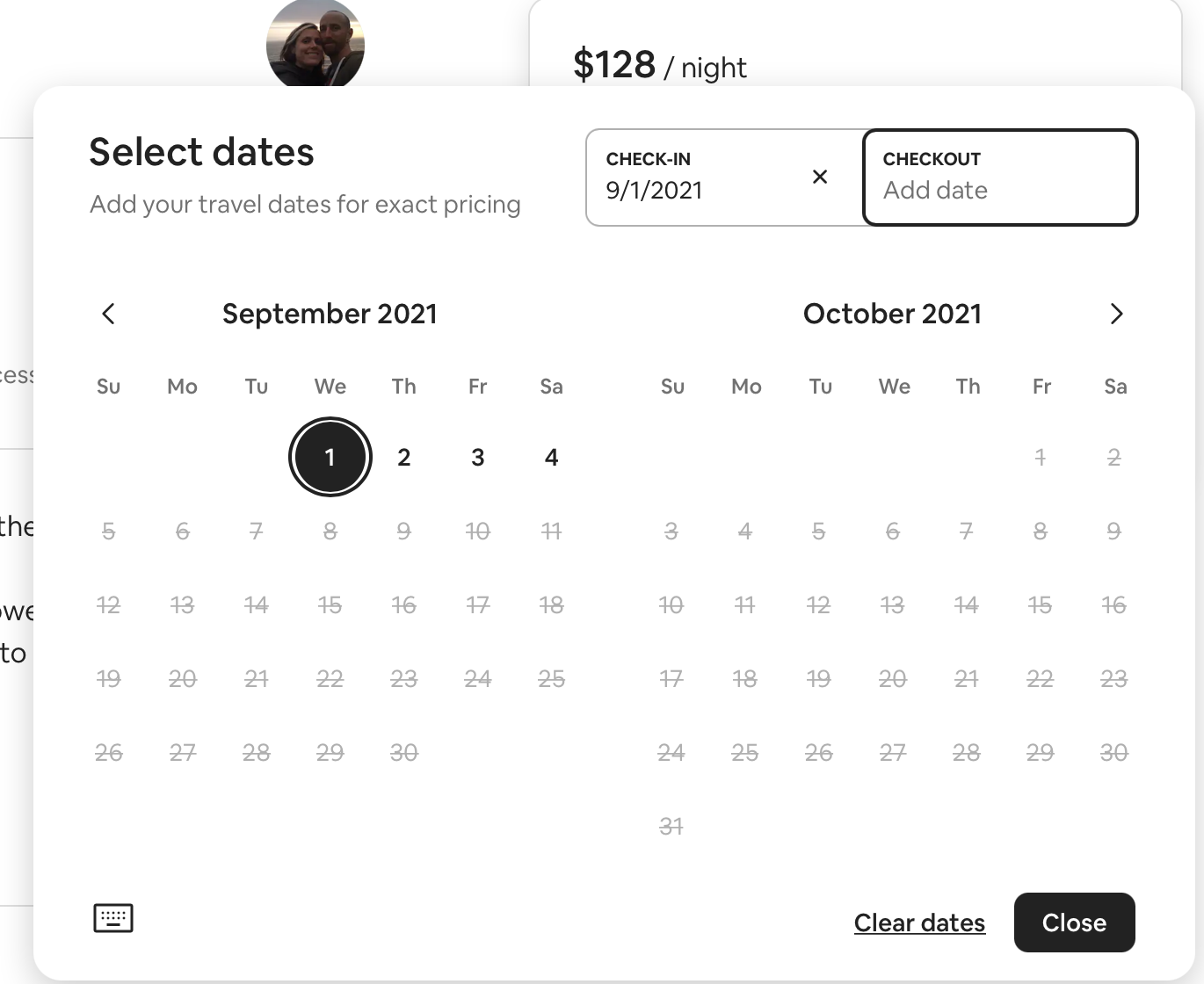Select September 2 as checkout date

point(403,457)
